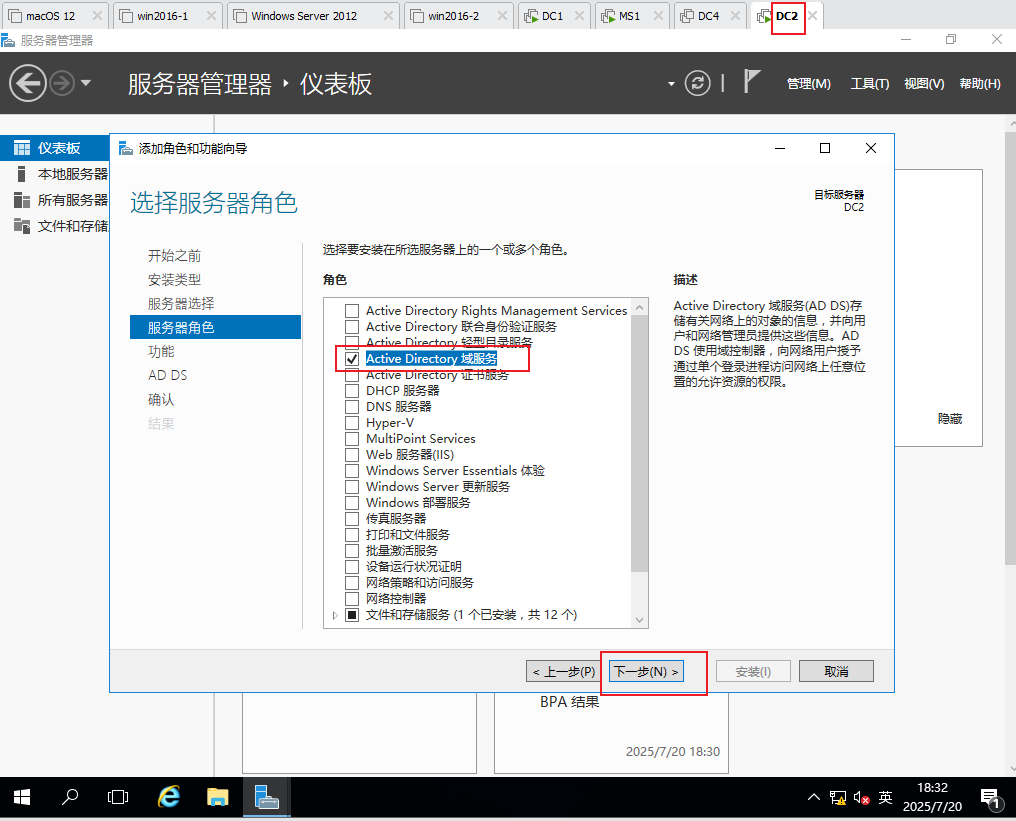
Task: Open Action Center notification icon
Action: (991, 798)
